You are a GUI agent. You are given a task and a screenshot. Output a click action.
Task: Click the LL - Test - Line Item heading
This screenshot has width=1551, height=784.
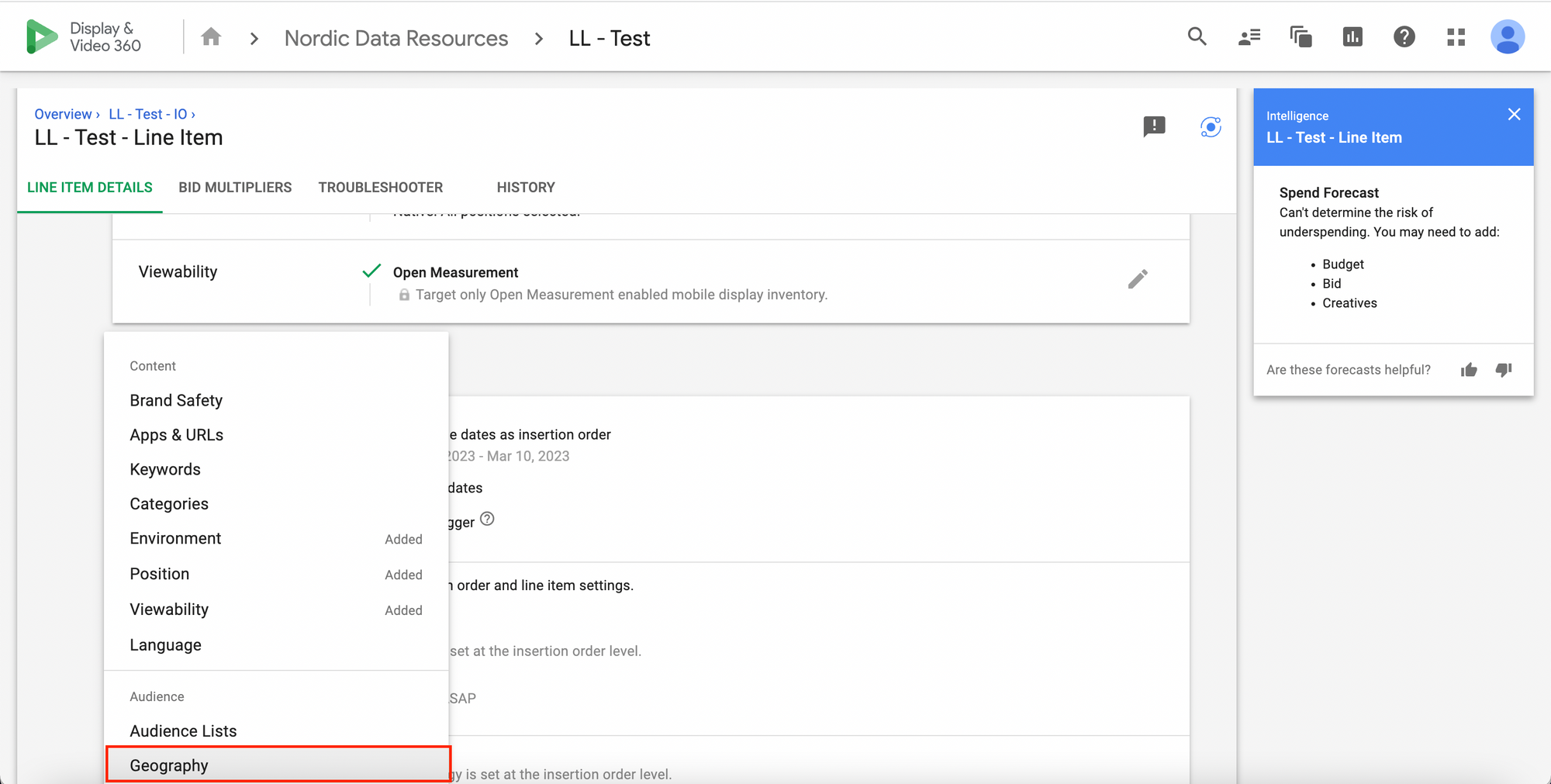pos(129,138)
